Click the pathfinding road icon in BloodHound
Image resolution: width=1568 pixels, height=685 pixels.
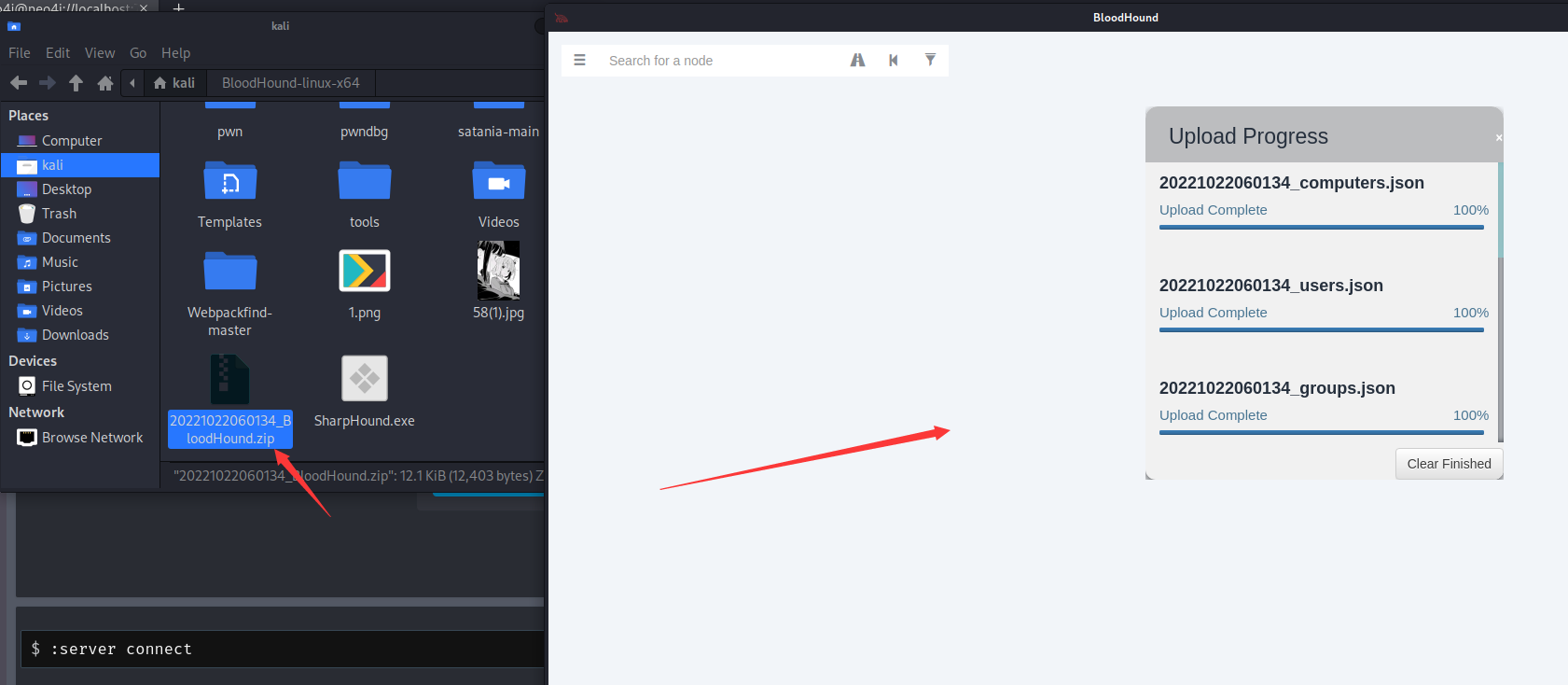pyautogui.click(x=857, y=60)
